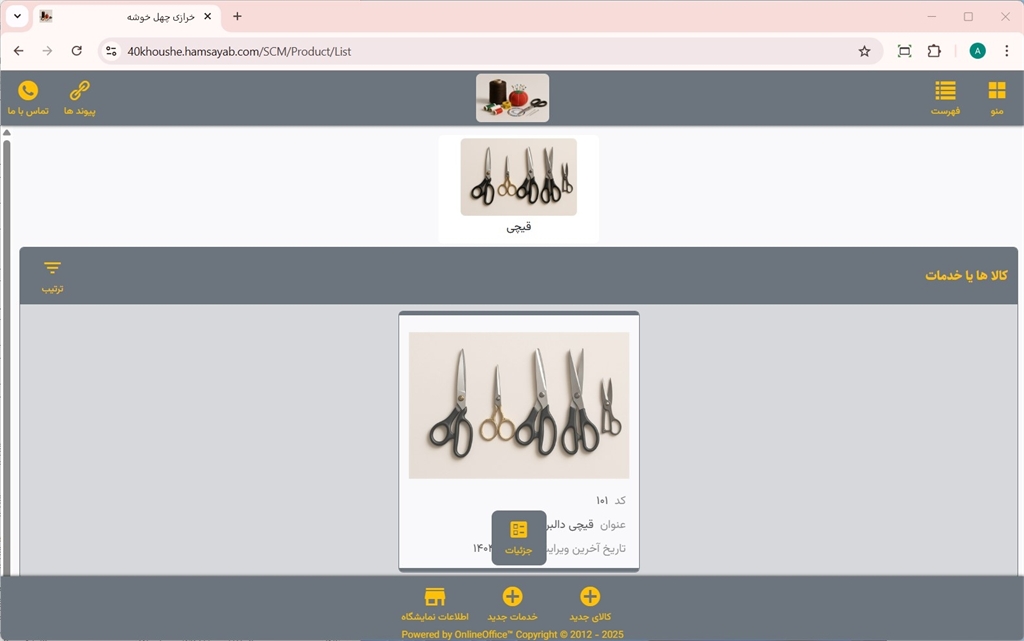Click the browser address bar
Viewport: 1024px width, 641px height.
click(480, 51)
